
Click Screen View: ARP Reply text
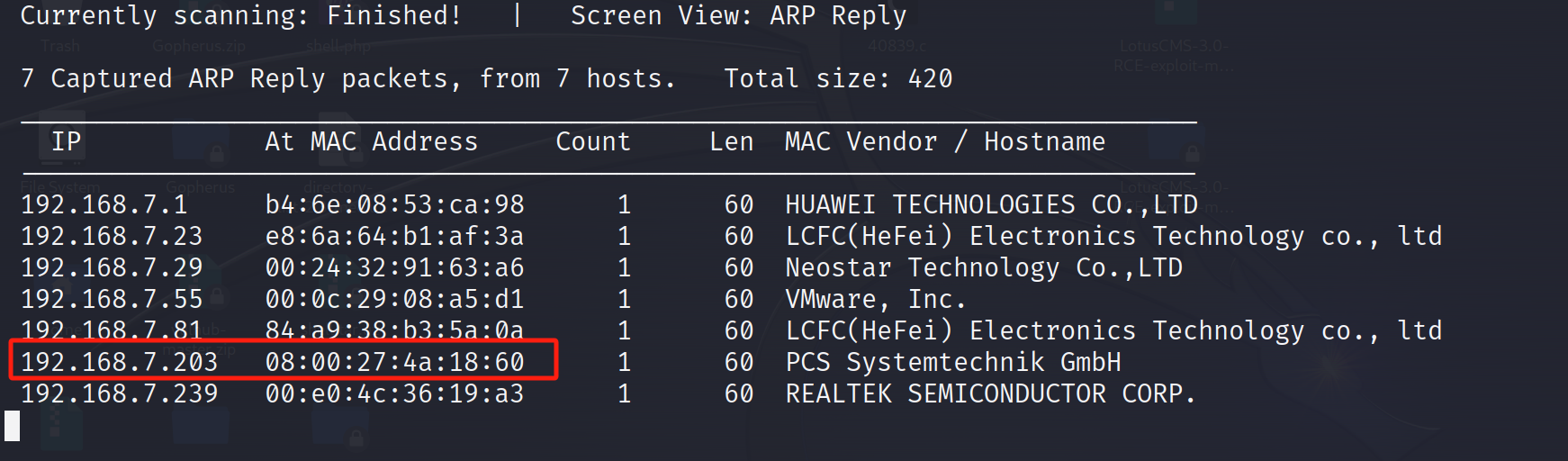tap(739, 15)
